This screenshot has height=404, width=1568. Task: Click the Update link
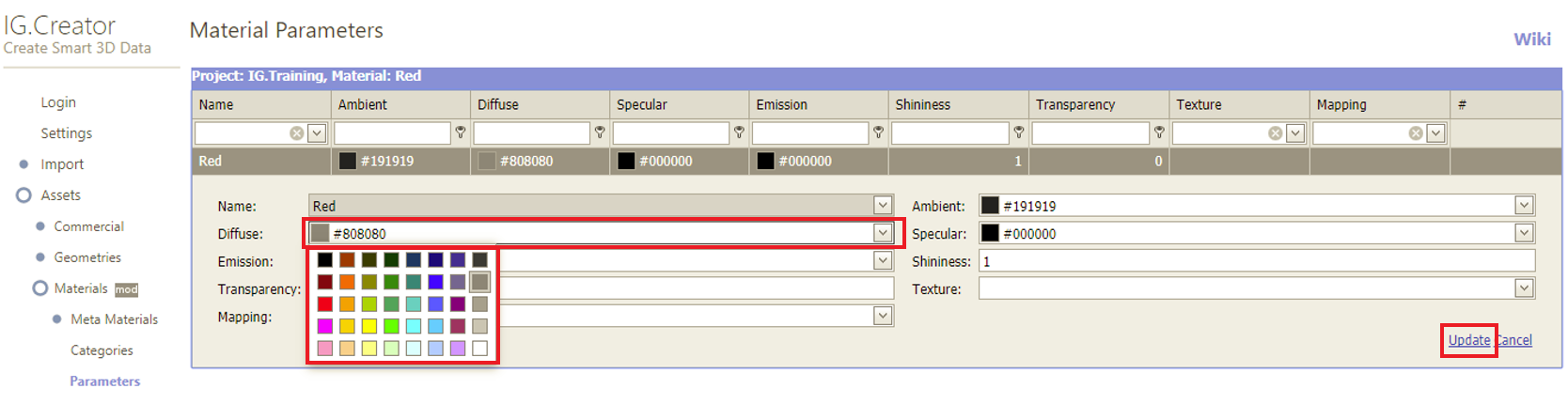1468,340
